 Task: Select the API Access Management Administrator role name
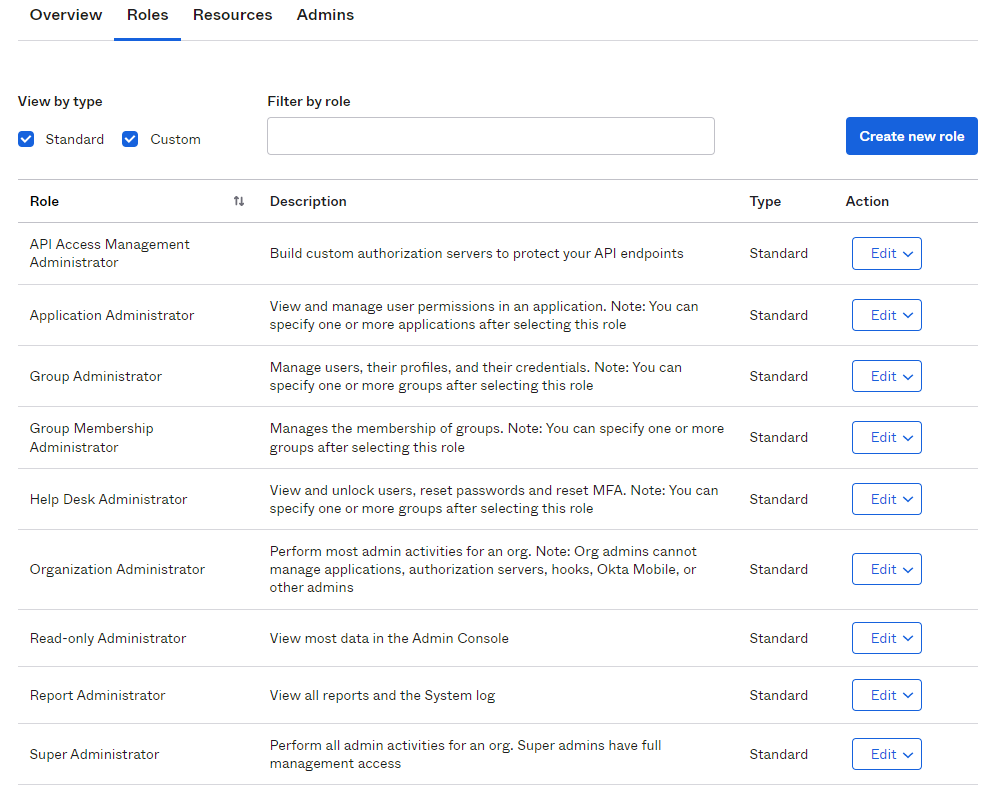pyautogui.click(x=110, y=253)
